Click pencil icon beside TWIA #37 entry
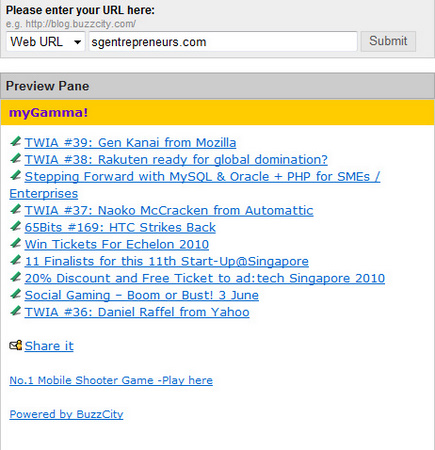Viewport: 435px width, 450px height. (x=15, y=209)
